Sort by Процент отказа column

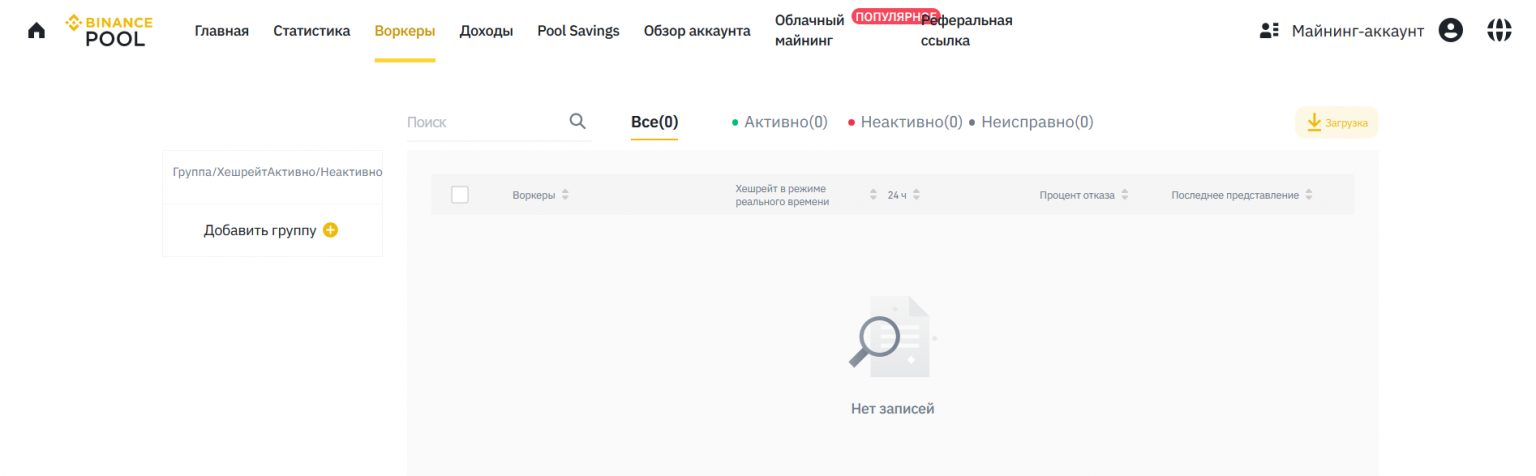[x=1125, y=195]
